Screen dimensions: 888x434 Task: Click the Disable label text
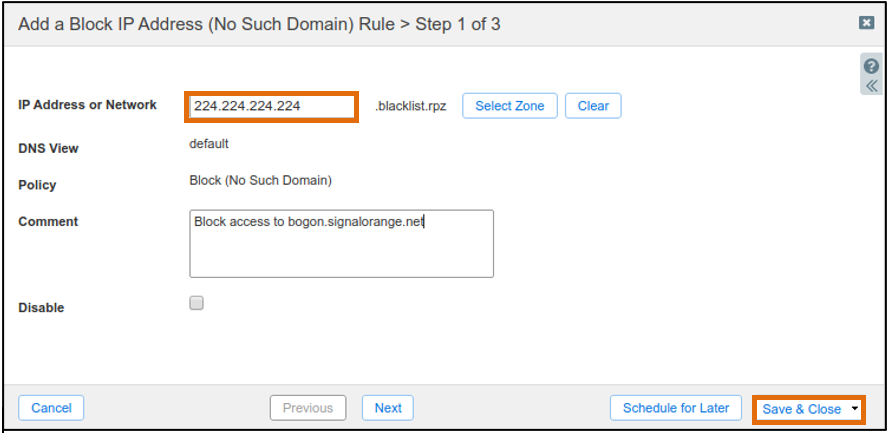[x=41, y=308]
